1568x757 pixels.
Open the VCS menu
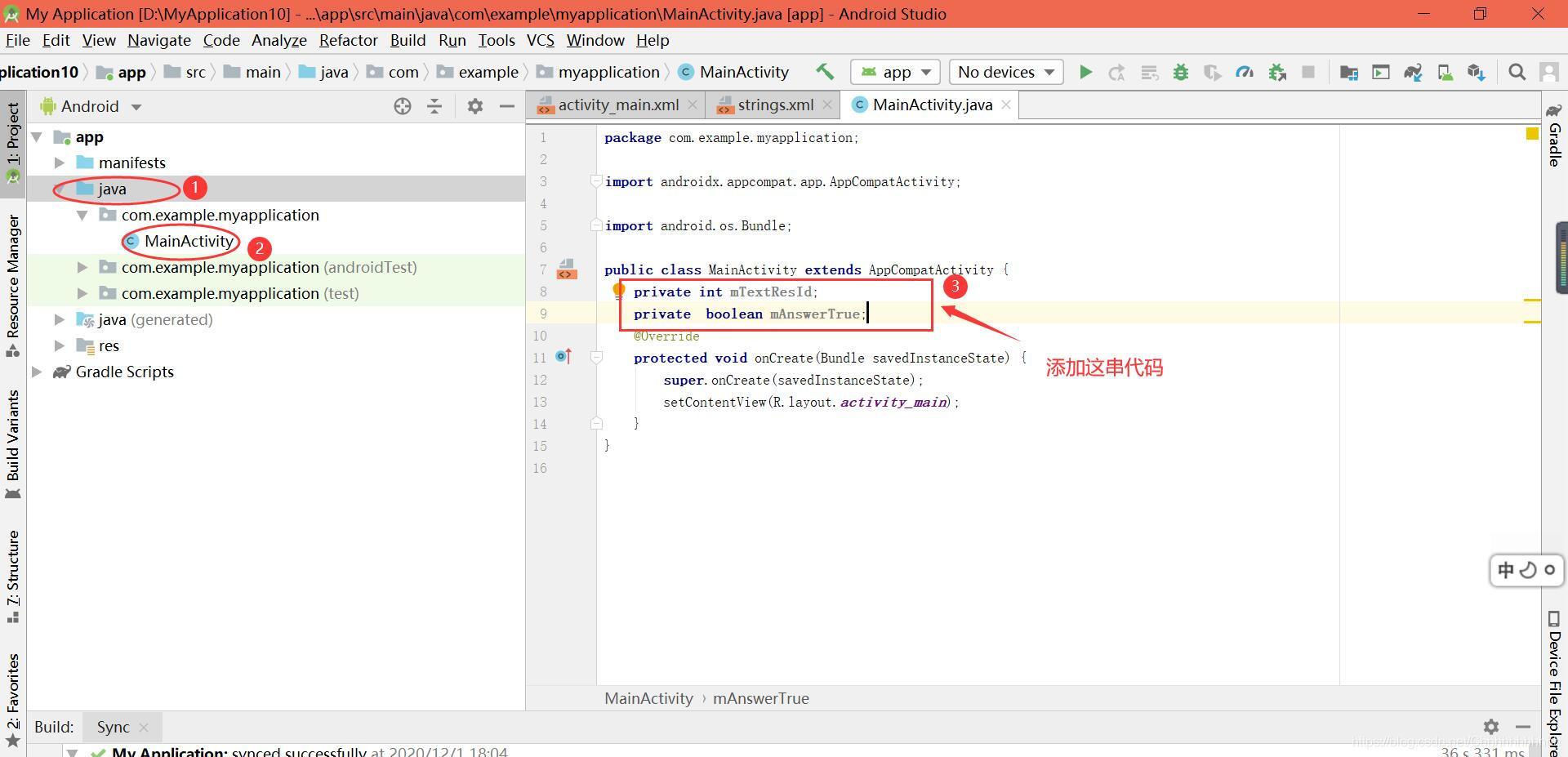(x=540, y=40)
